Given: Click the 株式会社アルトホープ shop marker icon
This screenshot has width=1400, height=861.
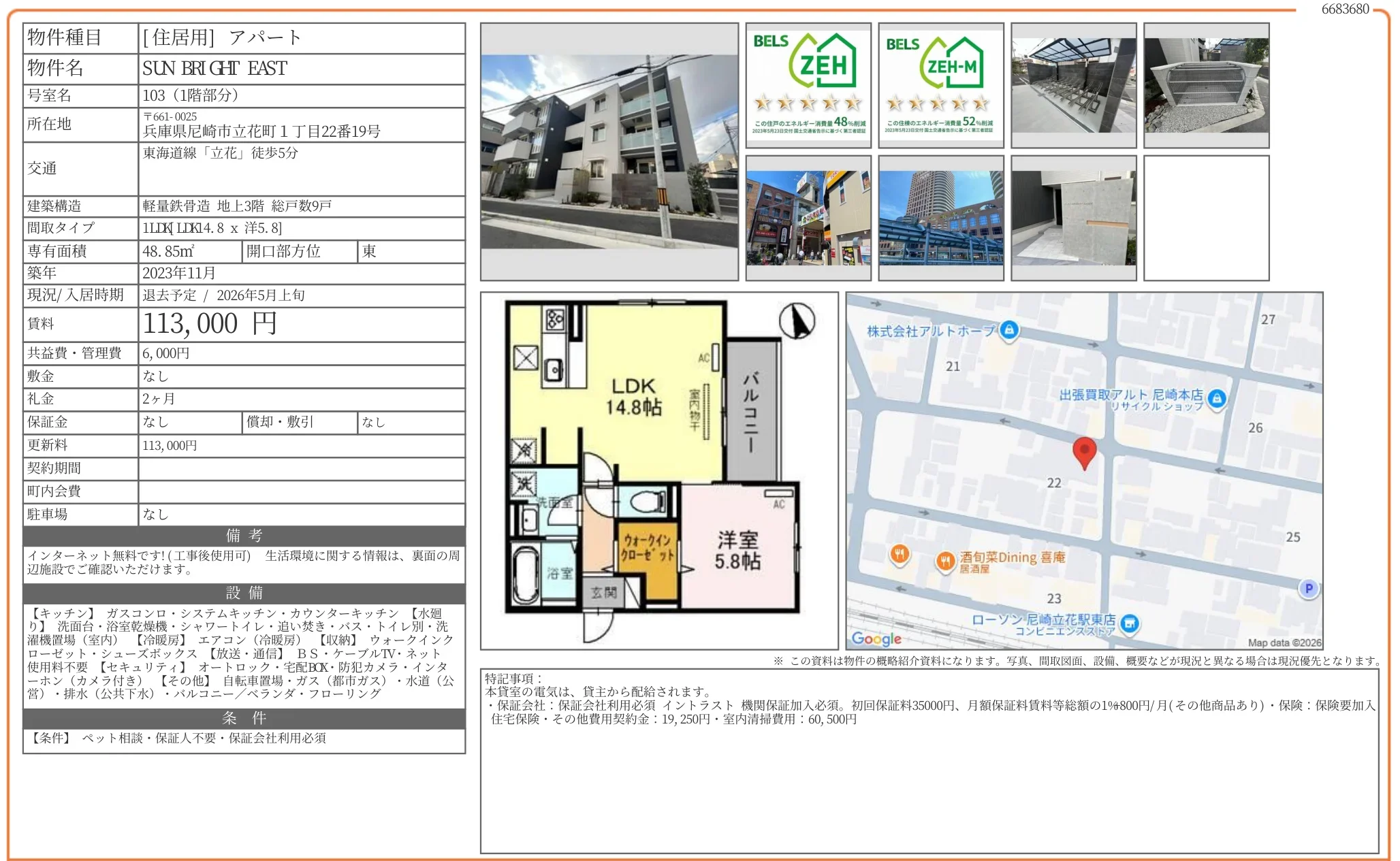Looking at the screenshot, I should (x=1009, y=331).
